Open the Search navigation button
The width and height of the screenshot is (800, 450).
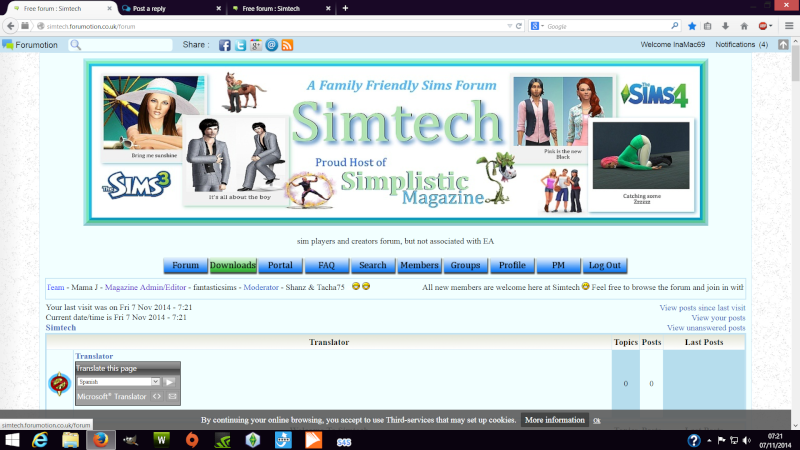[372, 265]
